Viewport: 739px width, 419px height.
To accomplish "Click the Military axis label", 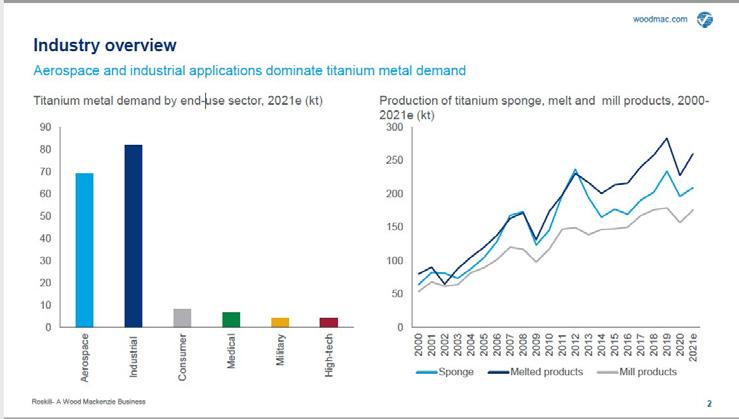I will pyautogui.click(x=280, y=350).
